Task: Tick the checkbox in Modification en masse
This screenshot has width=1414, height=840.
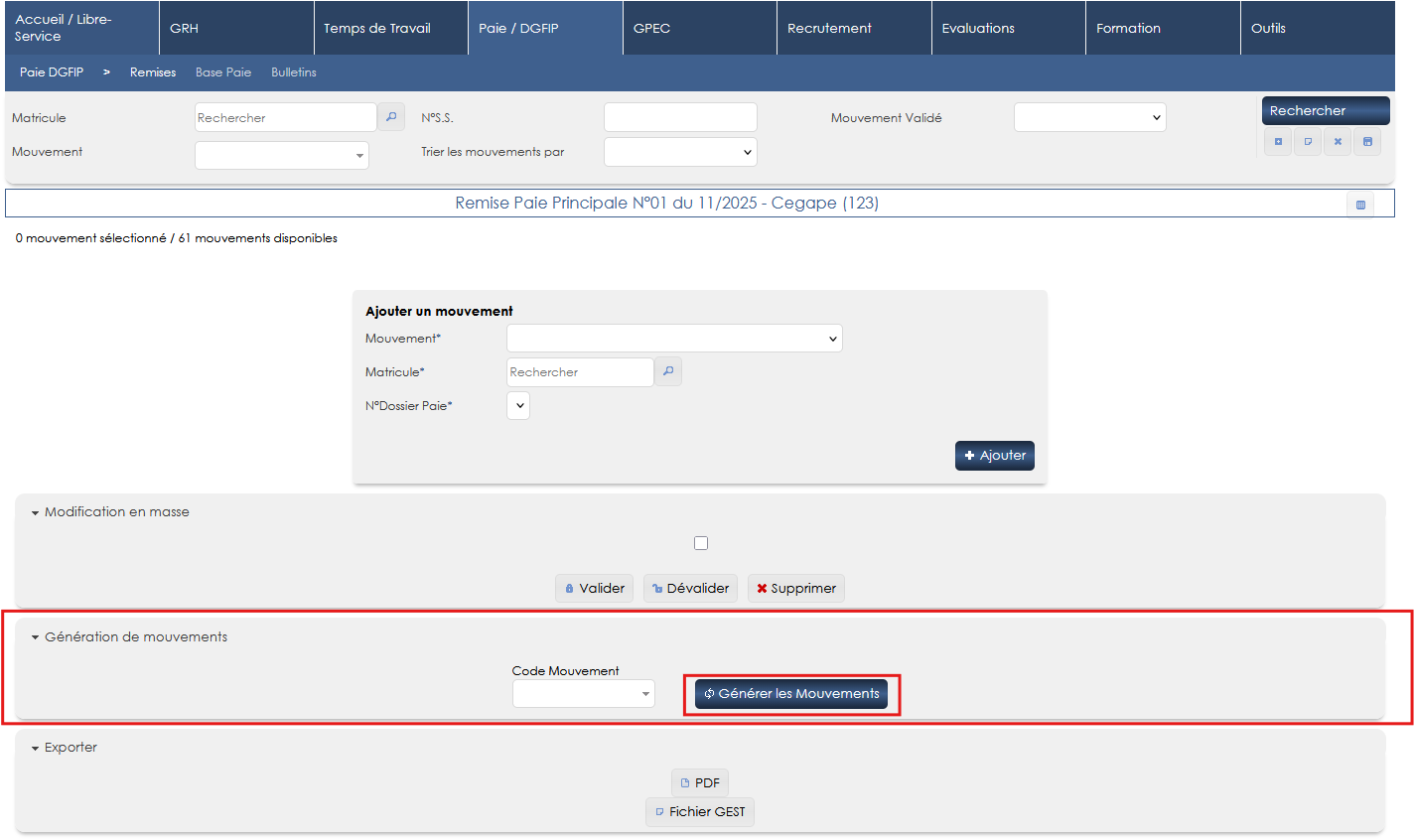Action: pyautogui.click(x=701, y=543)
